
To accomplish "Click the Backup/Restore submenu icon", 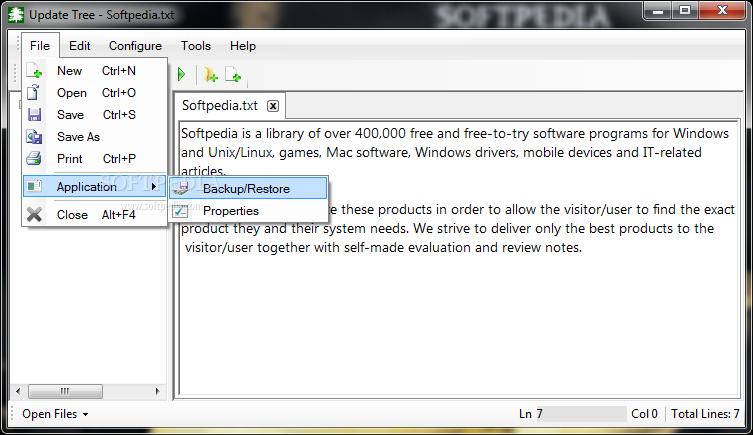I will pos(181,188).
